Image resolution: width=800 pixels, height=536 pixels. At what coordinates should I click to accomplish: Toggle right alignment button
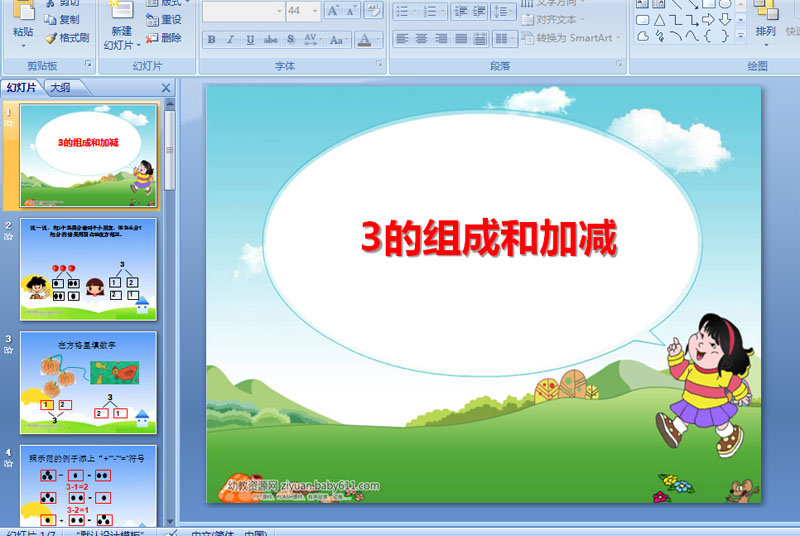point(441,38)
